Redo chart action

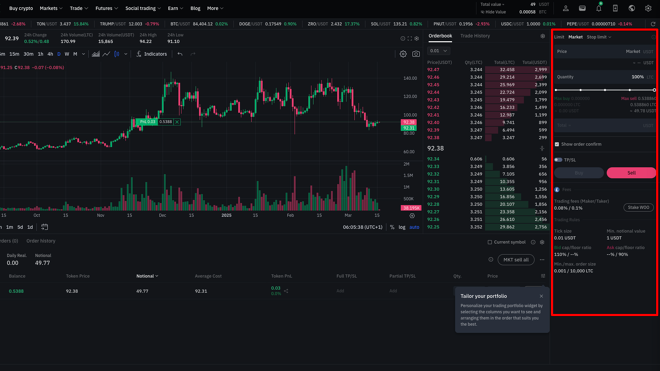(193, 54)
